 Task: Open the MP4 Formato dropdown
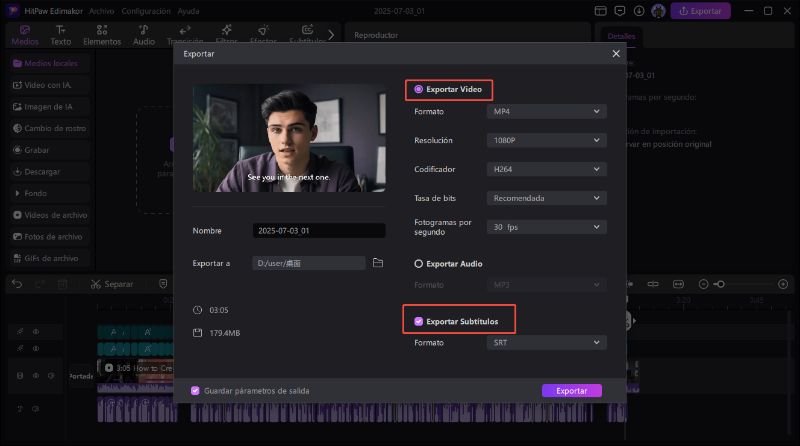point(548,112)
